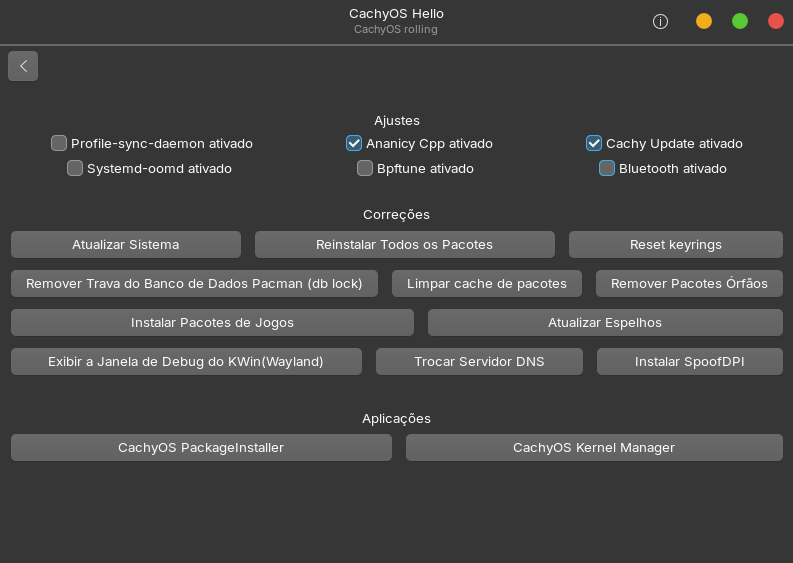Select Reset keyrings button

[675, 245]
